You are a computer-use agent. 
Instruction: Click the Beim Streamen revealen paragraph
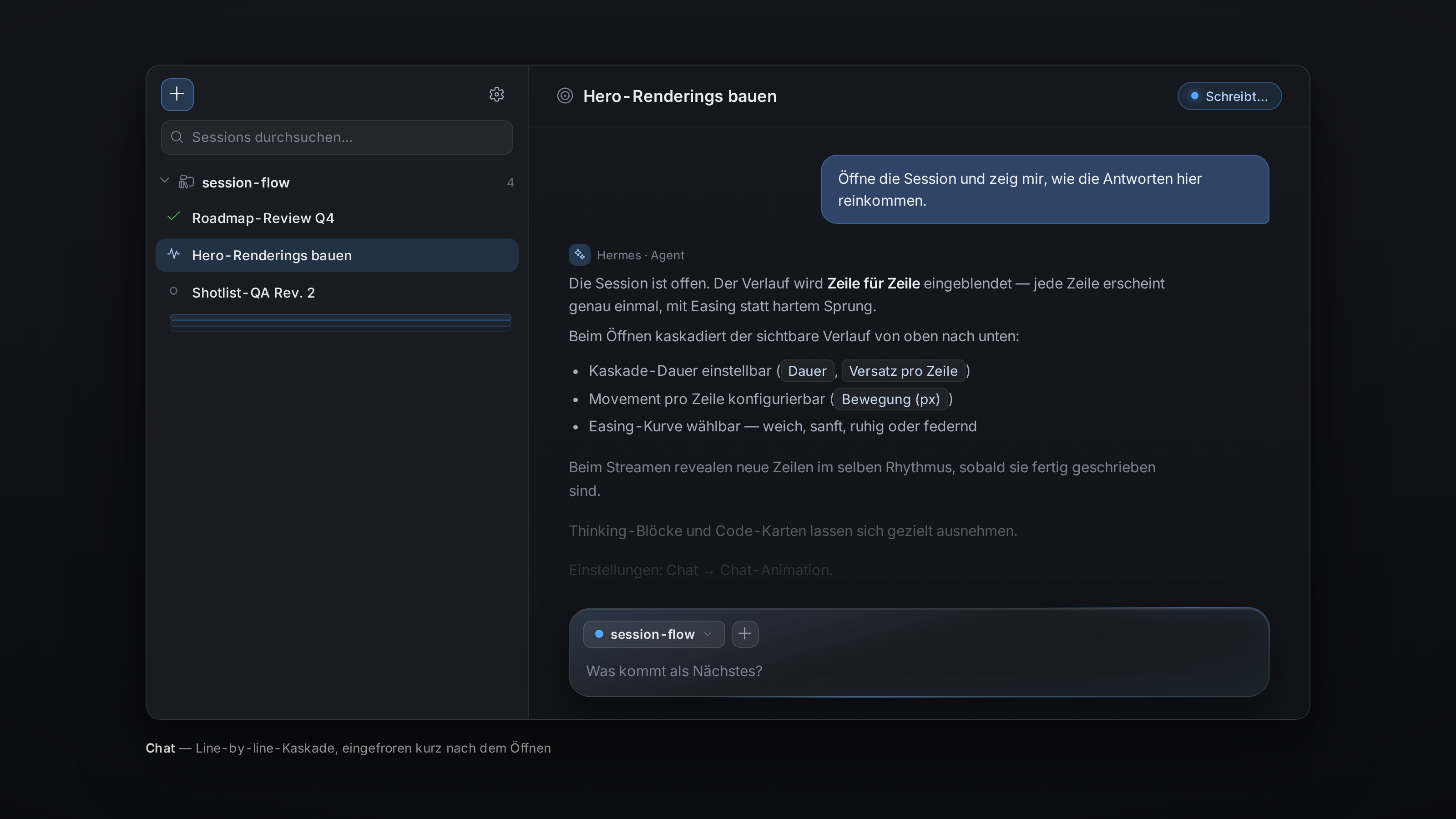point(862,479)
